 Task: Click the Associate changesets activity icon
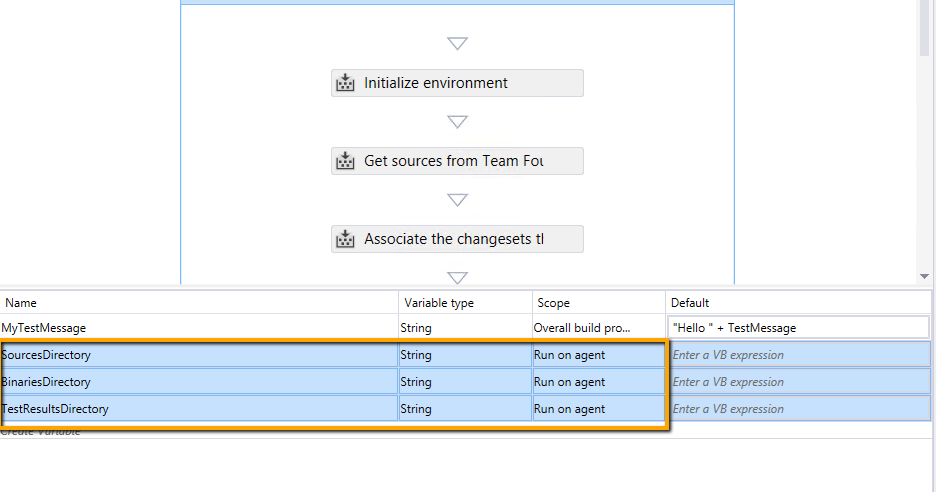pos(346,239)
